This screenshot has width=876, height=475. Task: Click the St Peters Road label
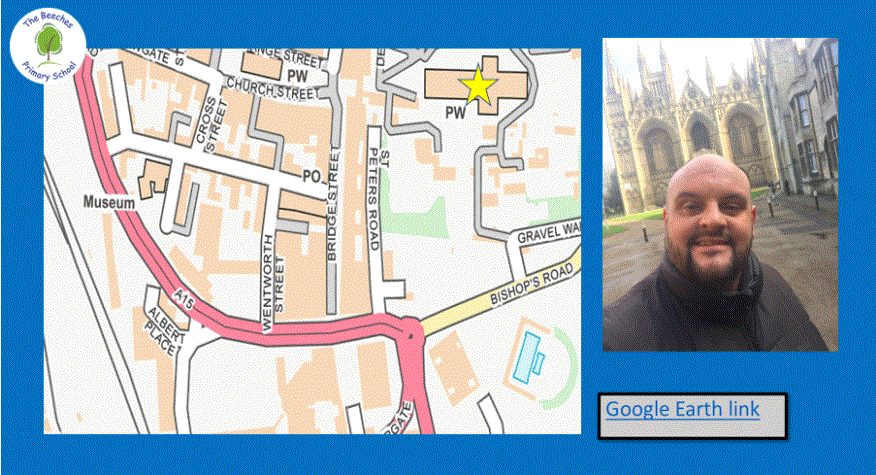point(378,200)
